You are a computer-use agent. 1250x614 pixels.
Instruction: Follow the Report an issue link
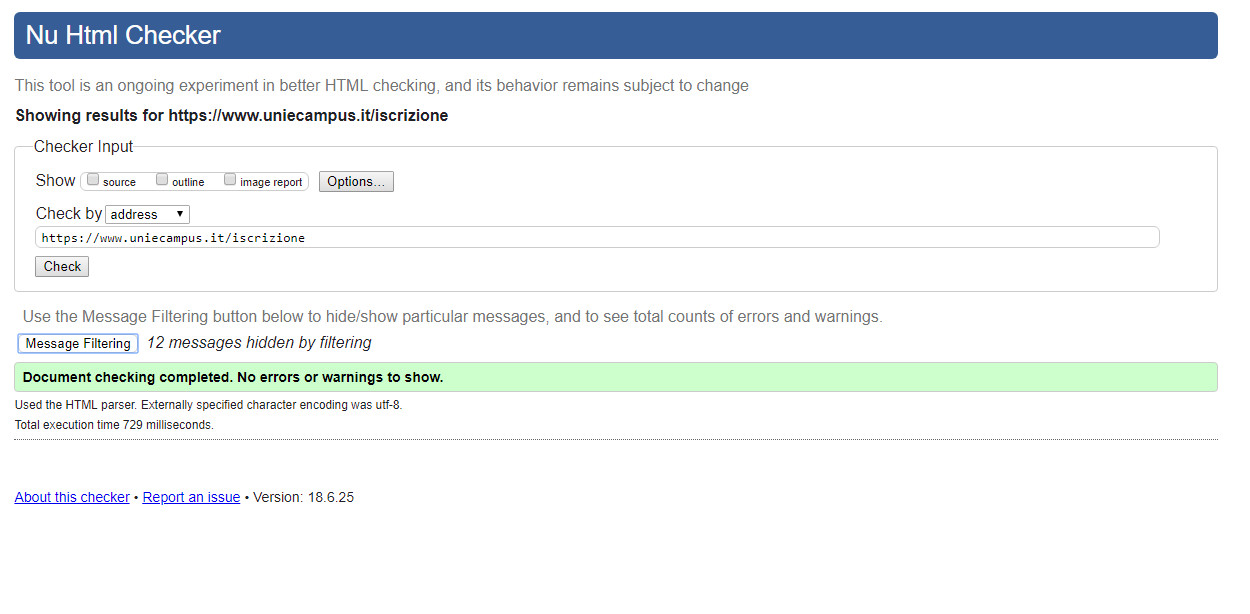click(191, 497)
